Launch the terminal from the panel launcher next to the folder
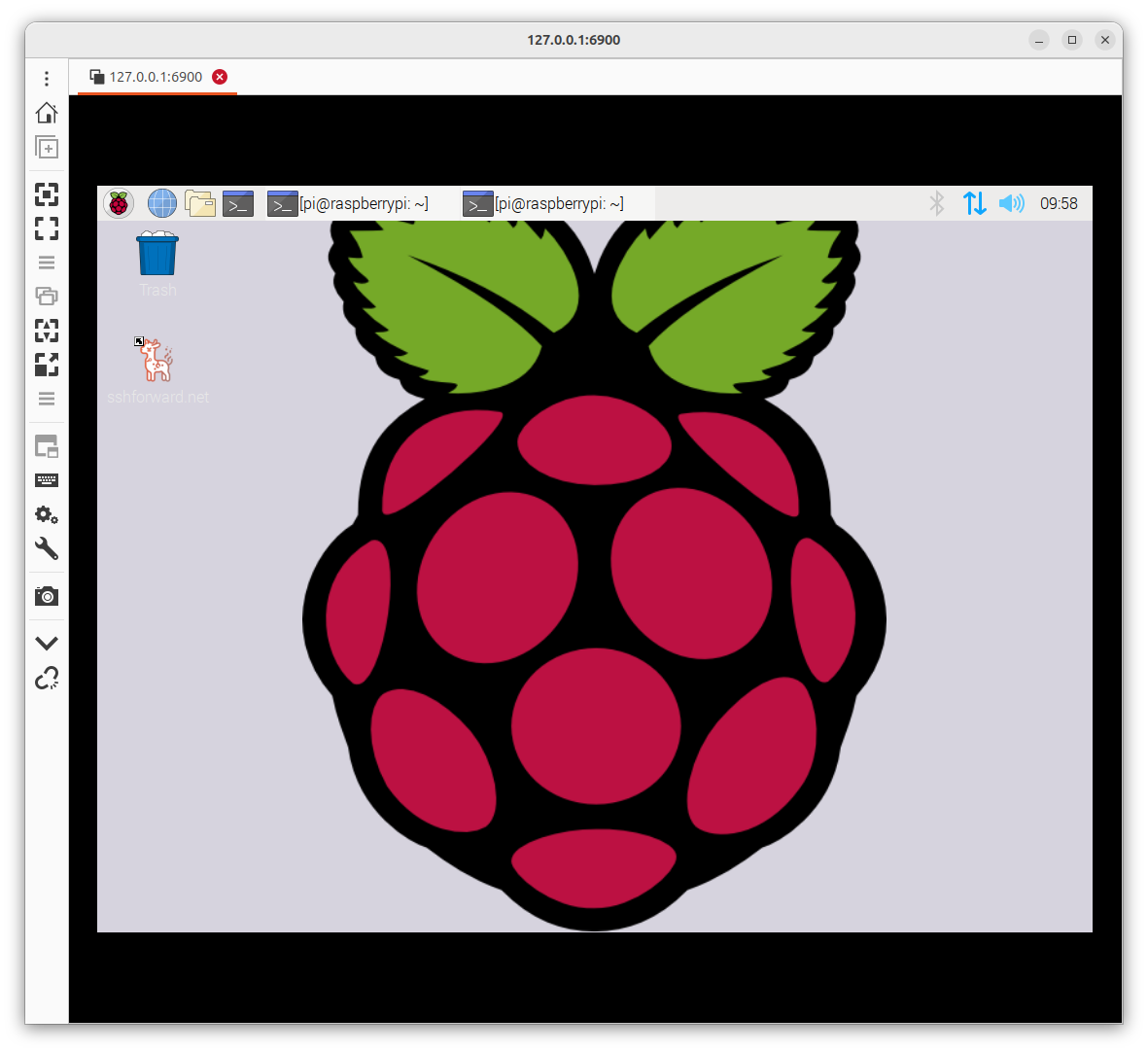 point(238,203)
